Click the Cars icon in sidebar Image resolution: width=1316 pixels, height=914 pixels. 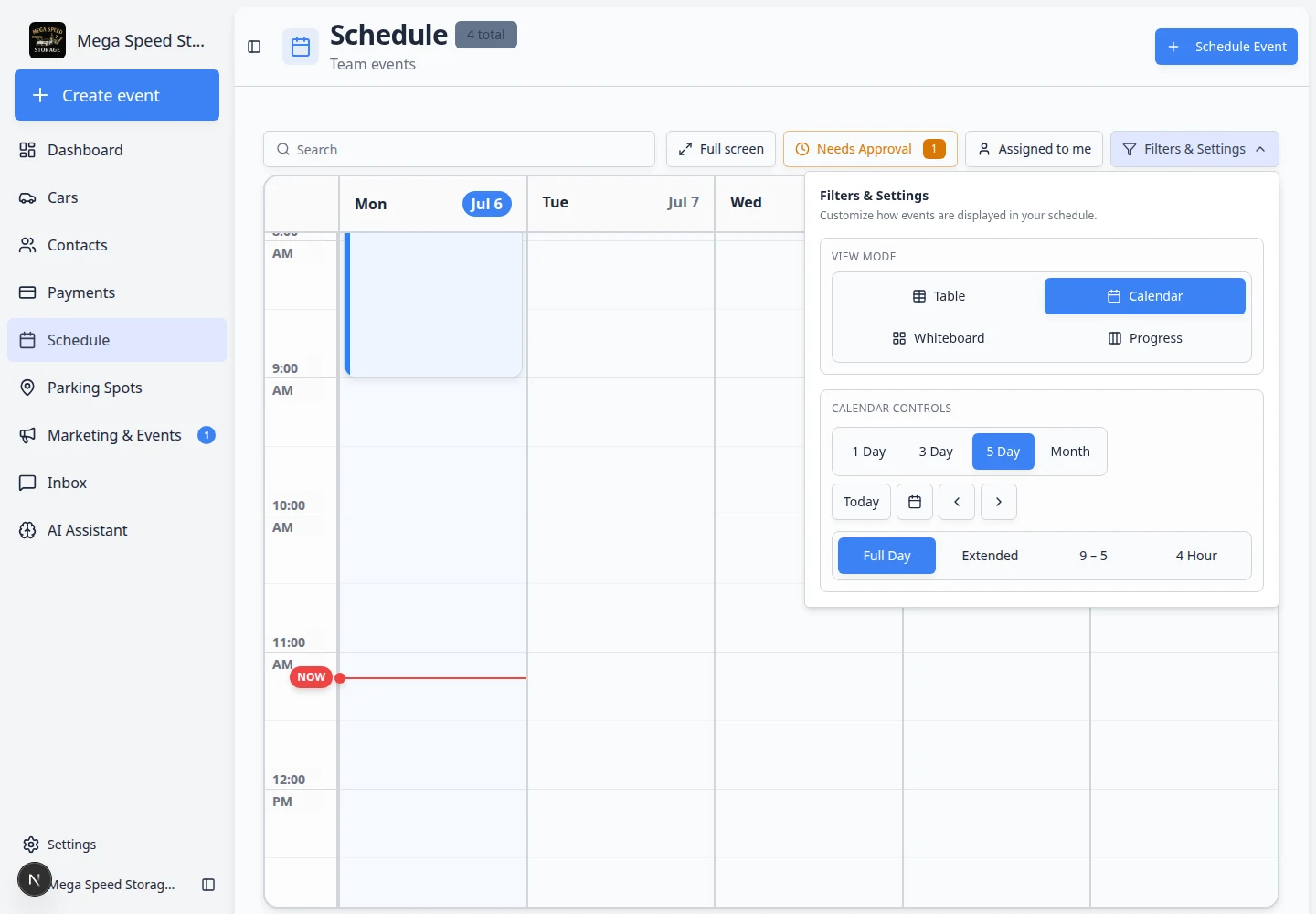(27, 197)
